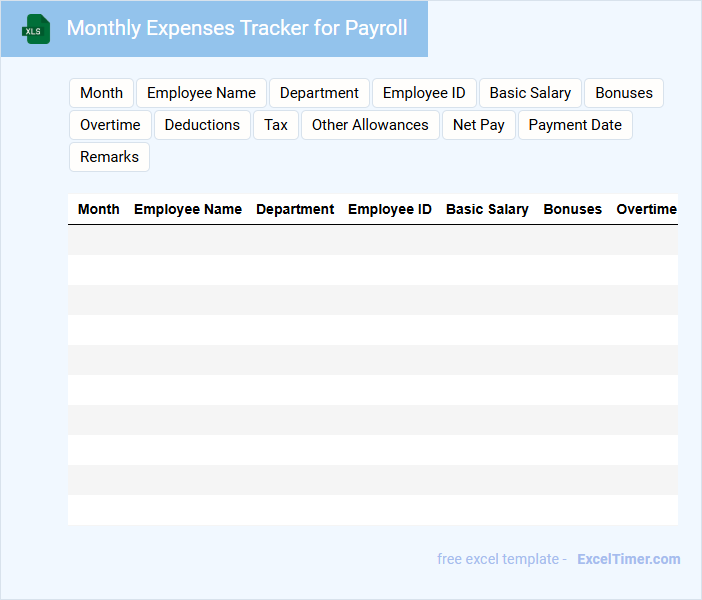Click the Bonuses tag button
The width and height of the screenshot is (702, 600).
click(623, 93)
